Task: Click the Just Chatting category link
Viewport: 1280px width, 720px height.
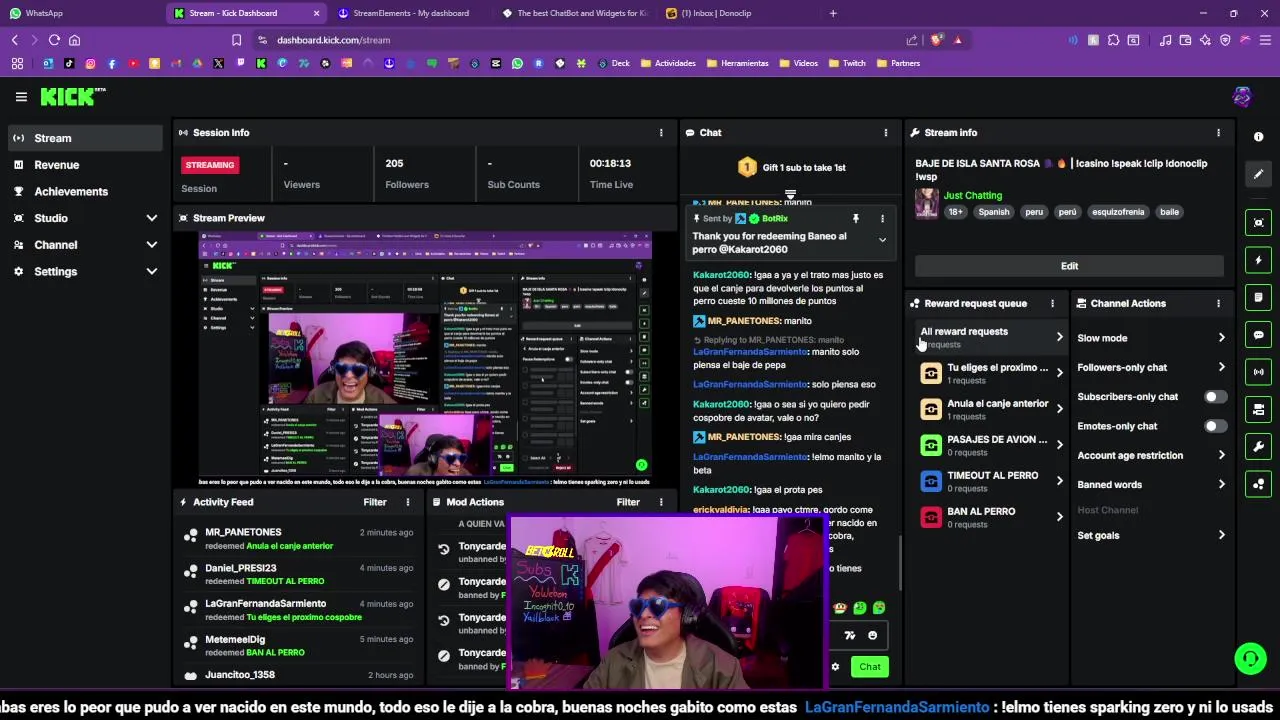Action: [x=973, y=195]
